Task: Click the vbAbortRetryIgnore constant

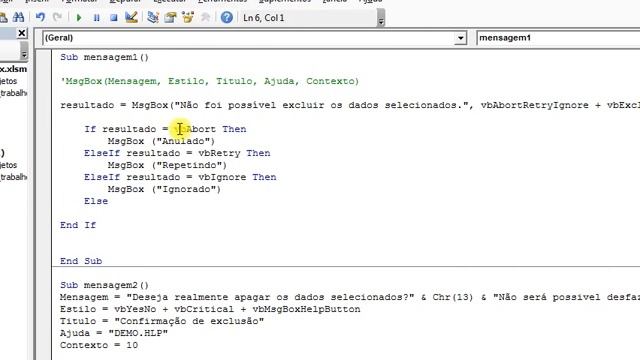Action: click(x=535, y=105)
